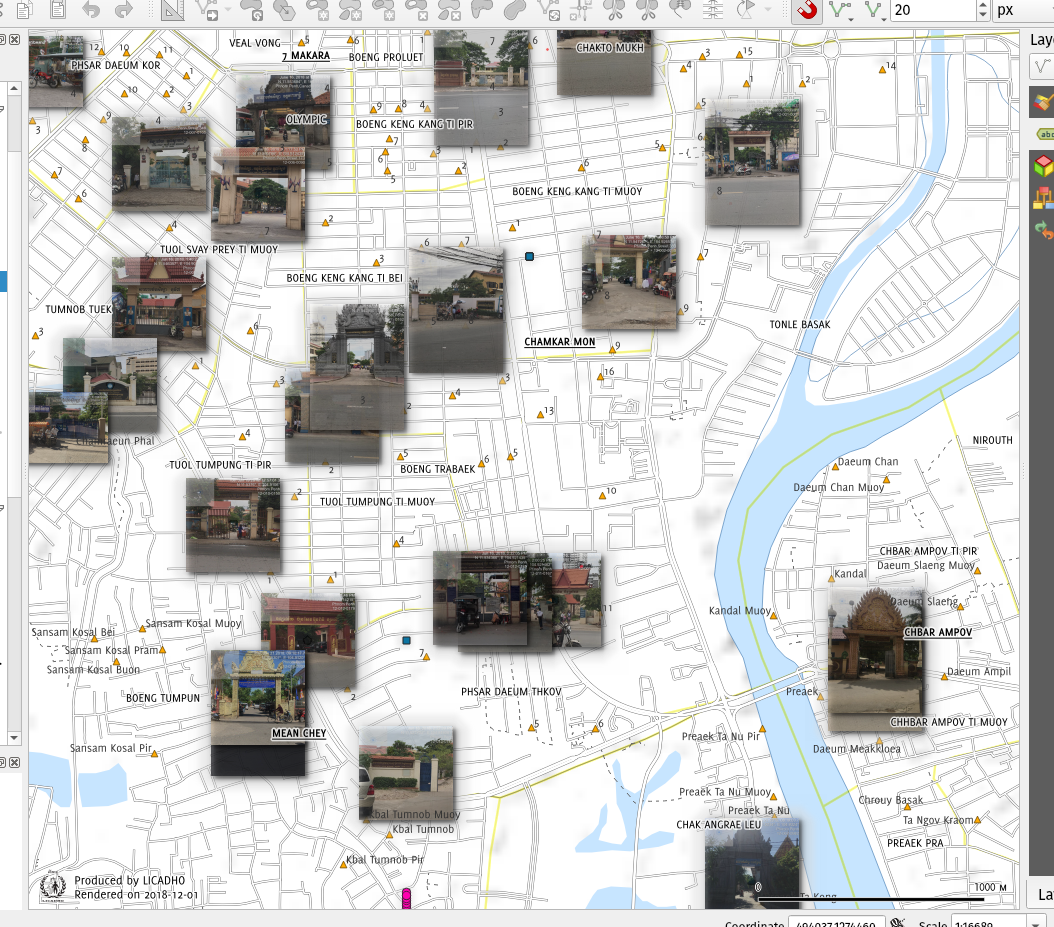Select the Rotate Point Symbols tool

745,9
